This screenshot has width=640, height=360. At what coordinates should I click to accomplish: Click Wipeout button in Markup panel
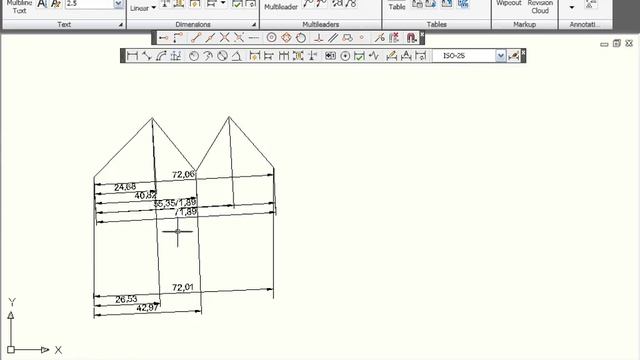509,3
